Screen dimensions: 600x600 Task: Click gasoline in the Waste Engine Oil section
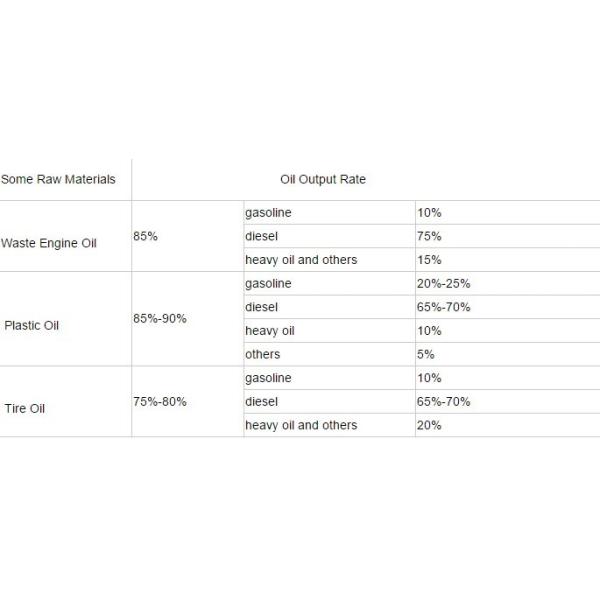268,213
